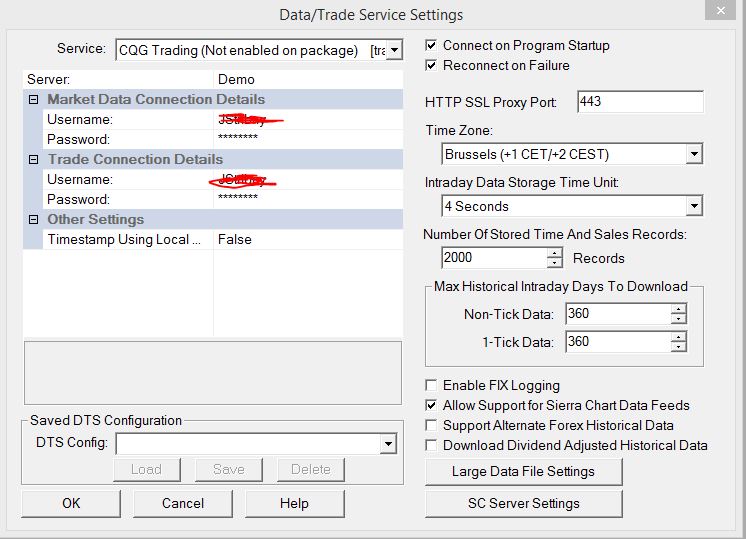The image size is (746, 539).
Task: Select Market Data Username value
Action: [x=308, y=119]
